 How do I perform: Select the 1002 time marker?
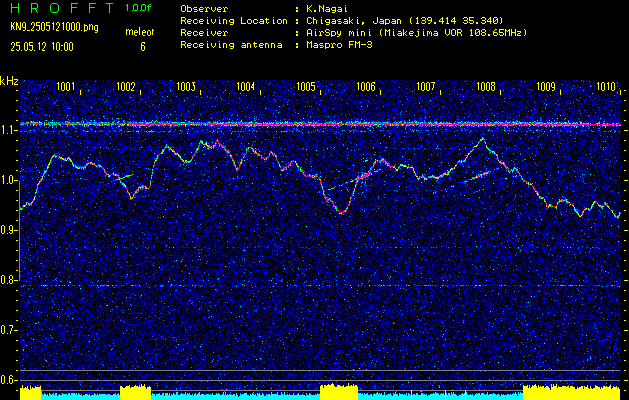(x=126, y=86)
